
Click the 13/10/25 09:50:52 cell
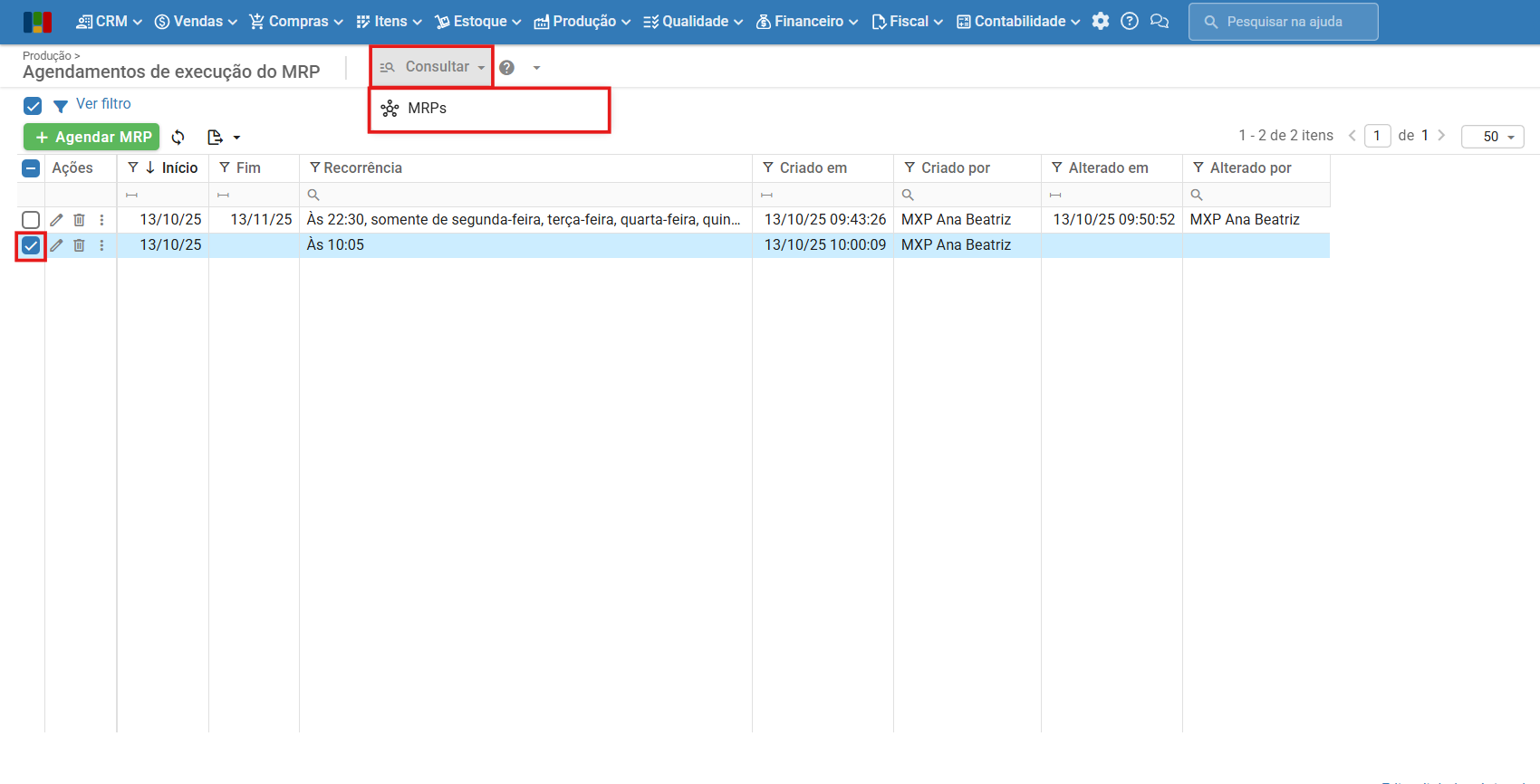[x=1113, y=220]
